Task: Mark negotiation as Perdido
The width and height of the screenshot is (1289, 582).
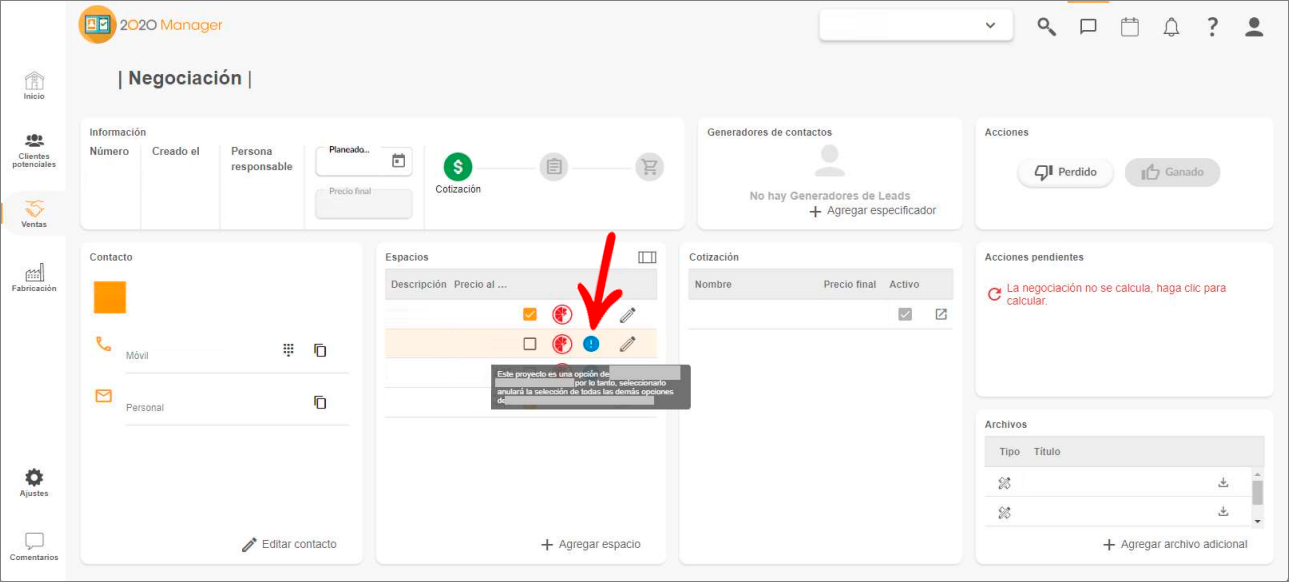Action: coord(1066,172)
